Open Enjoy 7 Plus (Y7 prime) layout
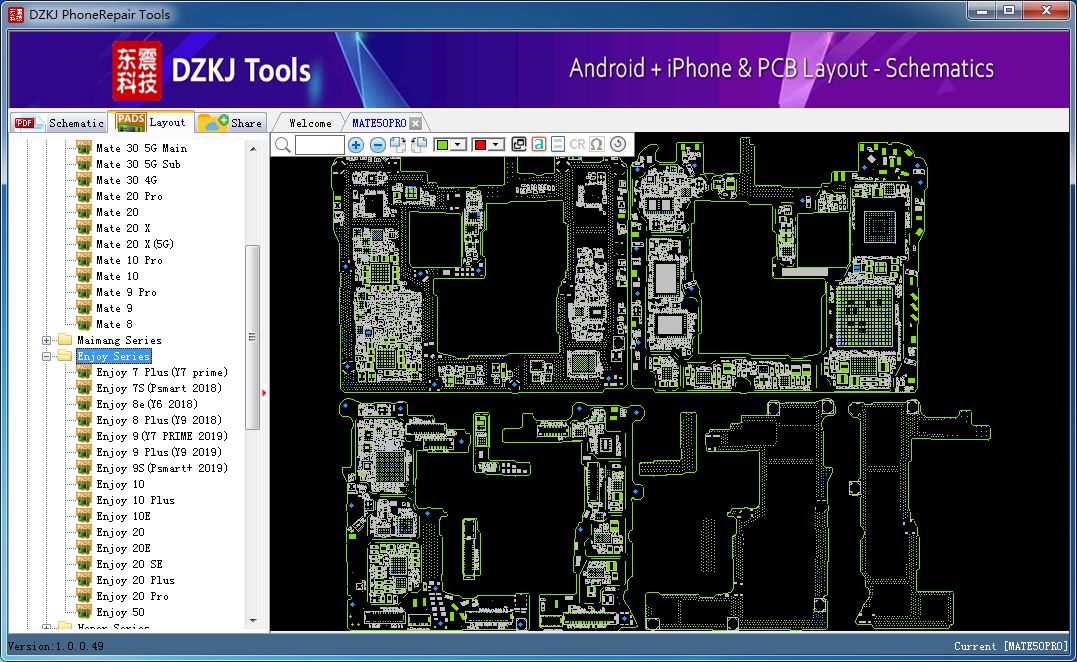This screenshot has height=662, width=1077. click(x=162, y=372)
